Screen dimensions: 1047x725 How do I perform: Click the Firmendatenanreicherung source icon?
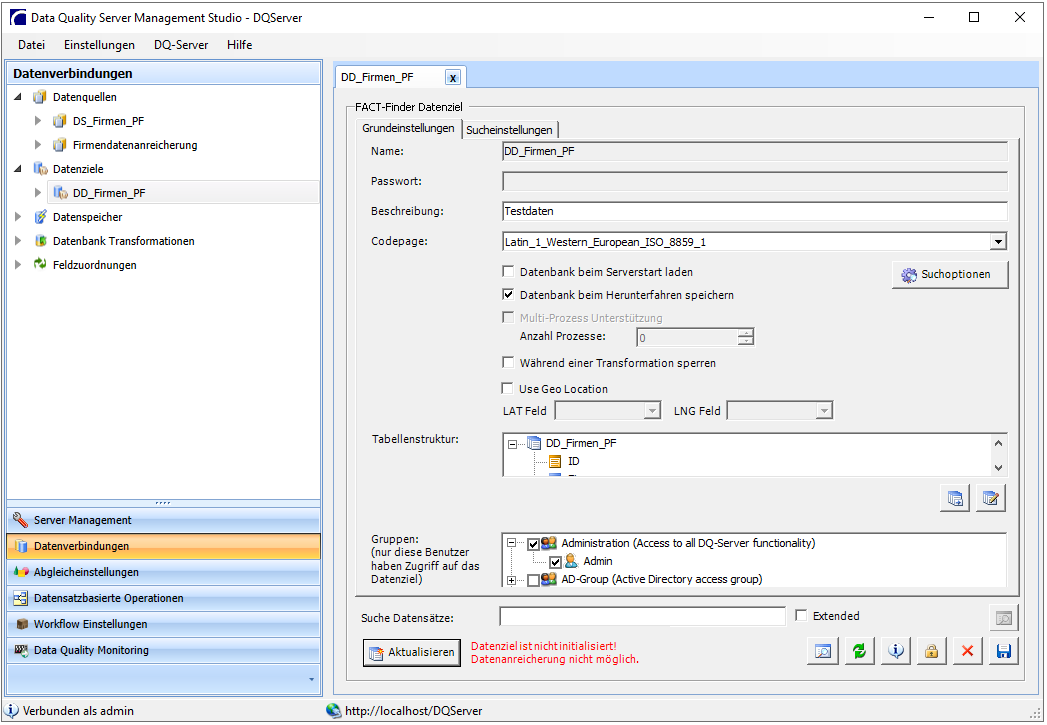tap(60, 145)
